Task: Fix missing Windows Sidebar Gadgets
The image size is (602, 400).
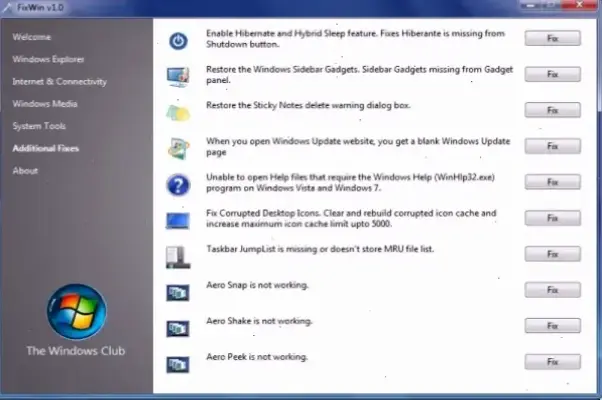Action: 552,74
